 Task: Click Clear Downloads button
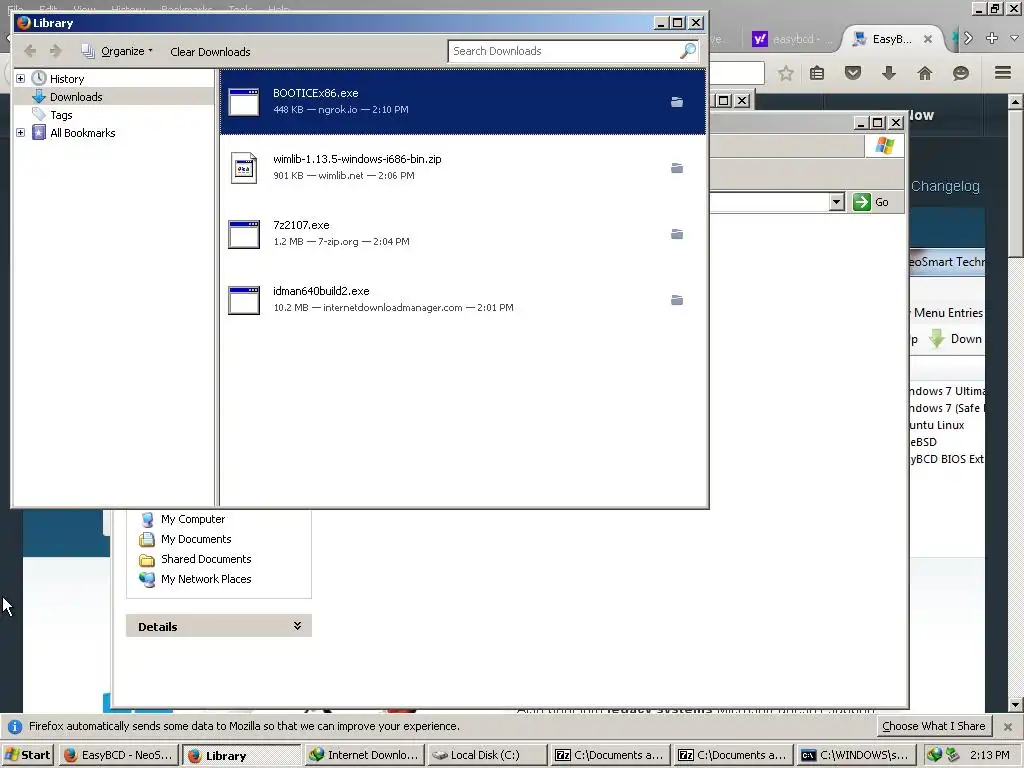[210, 52]
